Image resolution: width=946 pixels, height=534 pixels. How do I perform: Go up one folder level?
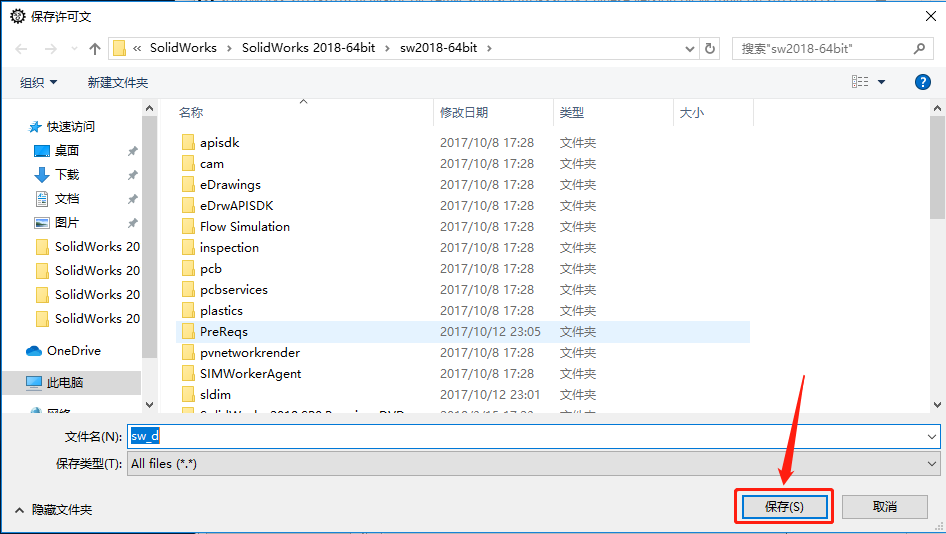(95, 49)
